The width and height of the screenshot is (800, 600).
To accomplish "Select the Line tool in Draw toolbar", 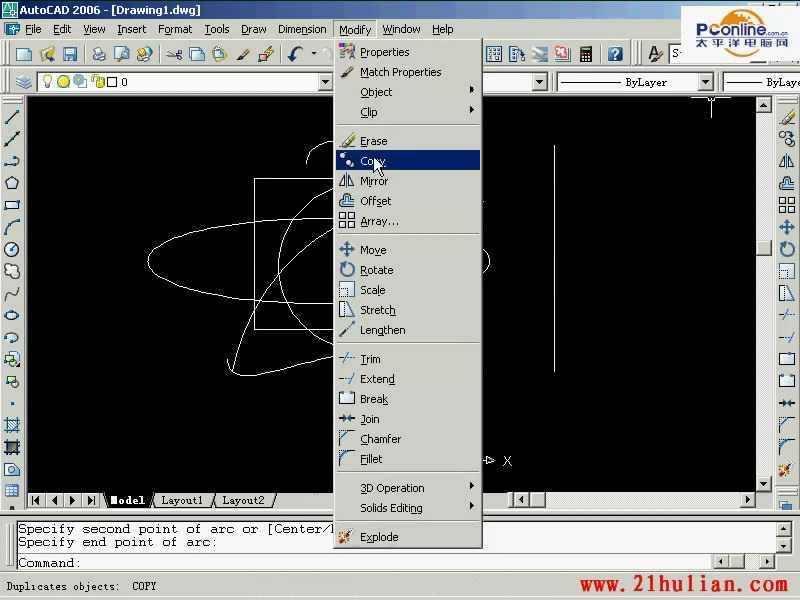I will coord(12,117).
